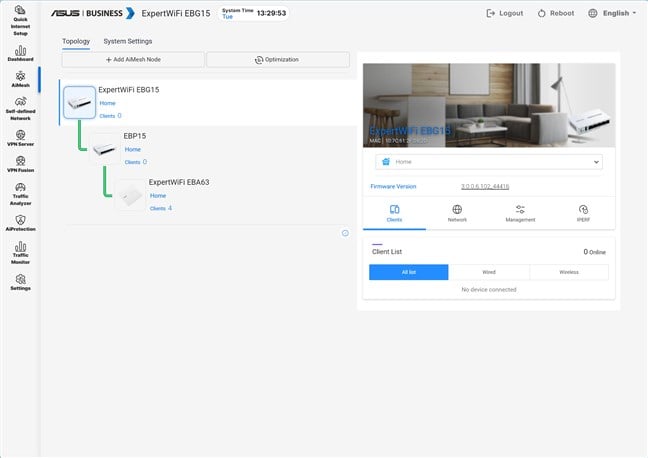Open the Dashboard sidebar icon
This screenshot has height=458, width=648.
pyautogui.click(x=20, y=54)
